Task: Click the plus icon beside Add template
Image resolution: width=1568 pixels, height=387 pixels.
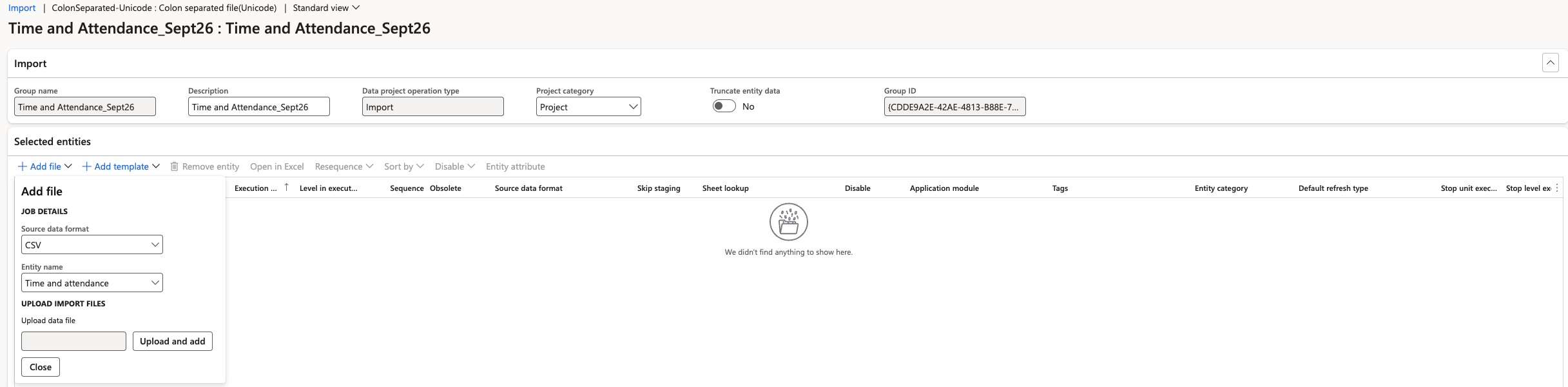Action: click(86, 166)
